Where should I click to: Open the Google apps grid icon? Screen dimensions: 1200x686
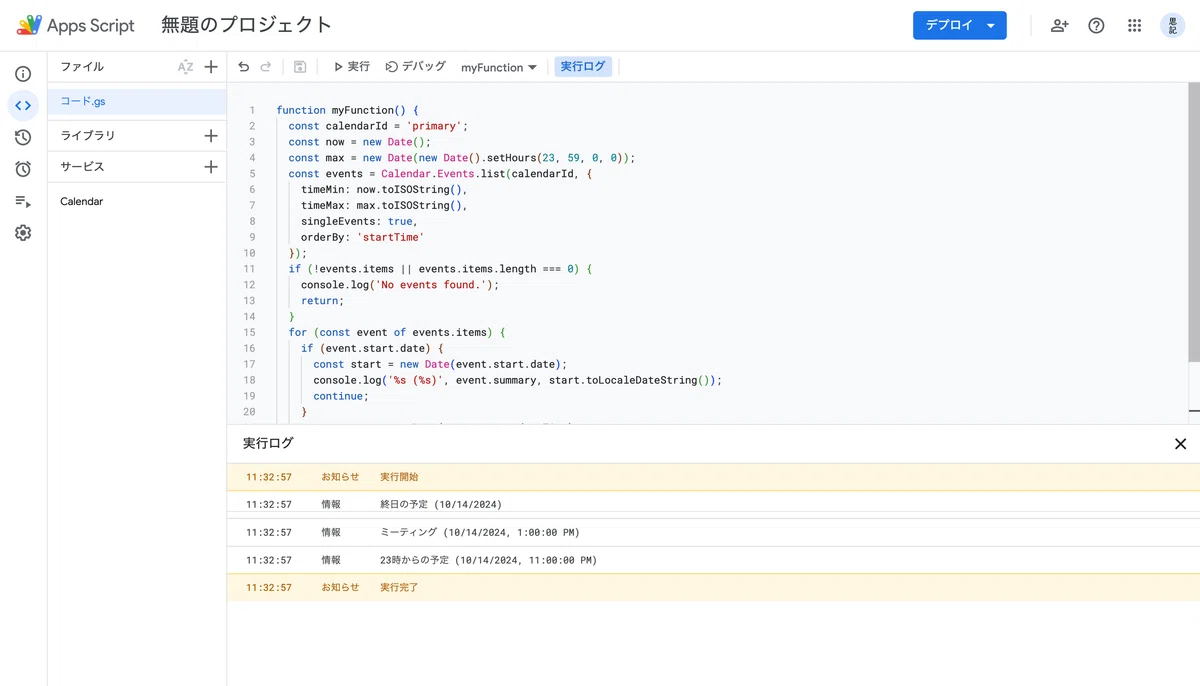[x=1134, y=26]
